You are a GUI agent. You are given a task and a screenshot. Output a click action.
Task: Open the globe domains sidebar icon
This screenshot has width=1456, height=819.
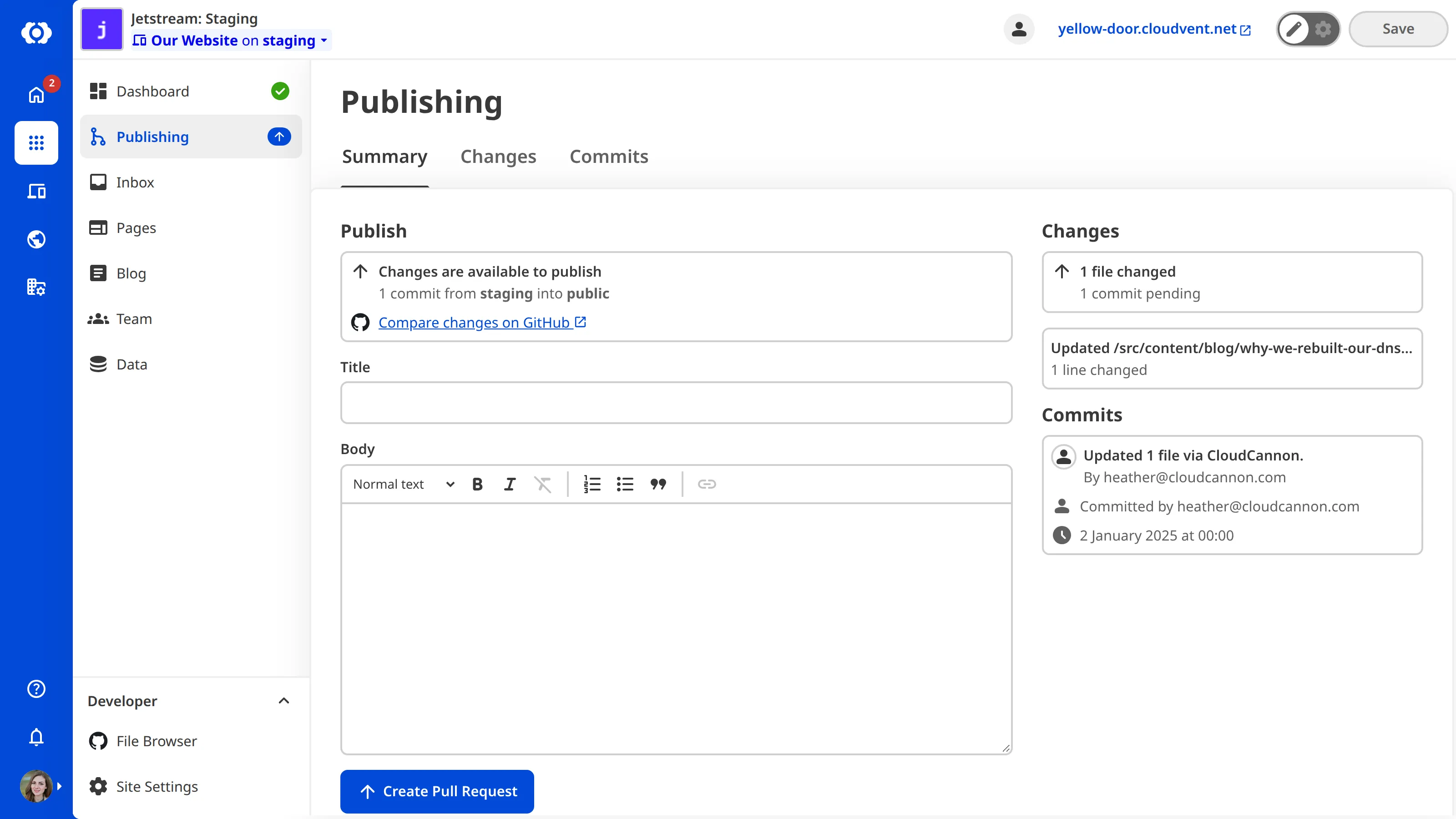pos(36,239)
